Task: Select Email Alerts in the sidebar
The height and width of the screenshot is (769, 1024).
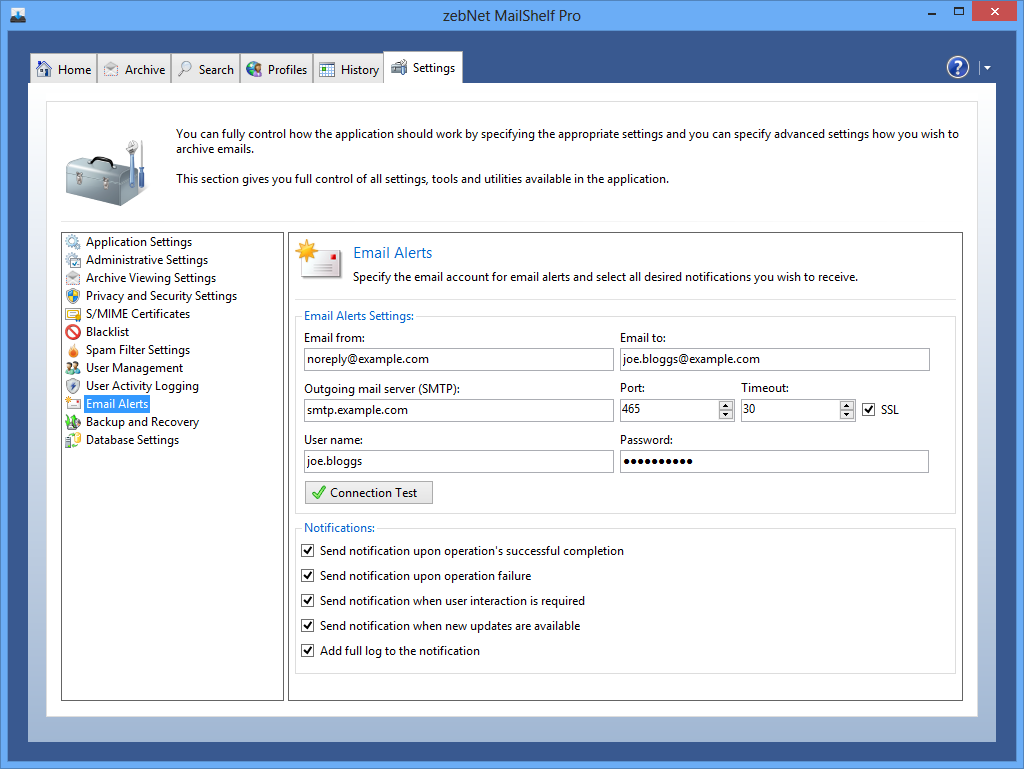Action: (117, 404)
